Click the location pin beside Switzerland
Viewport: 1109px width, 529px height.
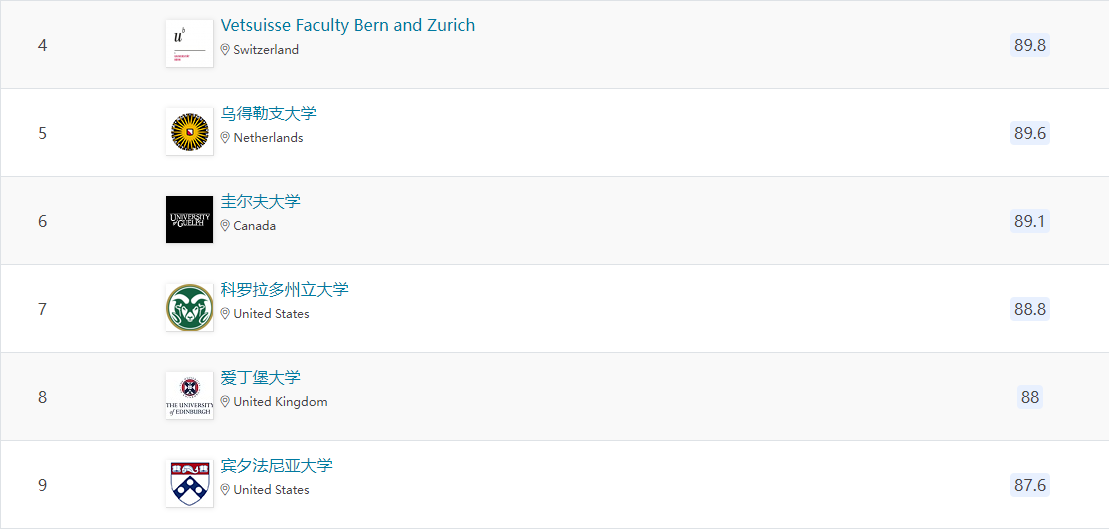pos(225,50)
